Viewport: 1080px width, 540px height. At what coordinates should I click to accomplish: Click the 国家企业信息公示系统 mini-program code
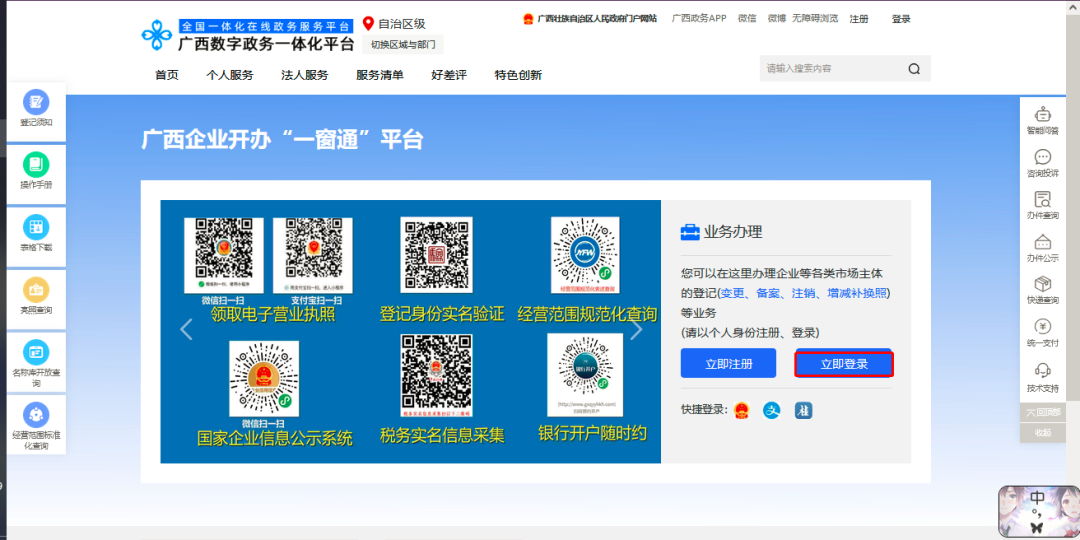(x=264, y=378)
